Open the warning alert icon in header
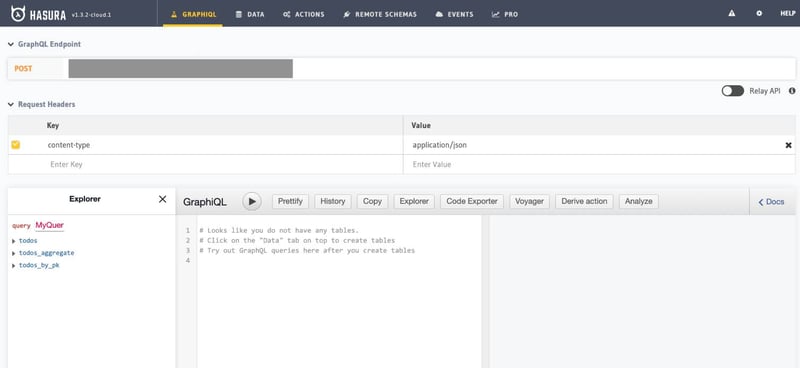This screenshot has height=368, width=800. pyautogui.click(x=732, y=14)
